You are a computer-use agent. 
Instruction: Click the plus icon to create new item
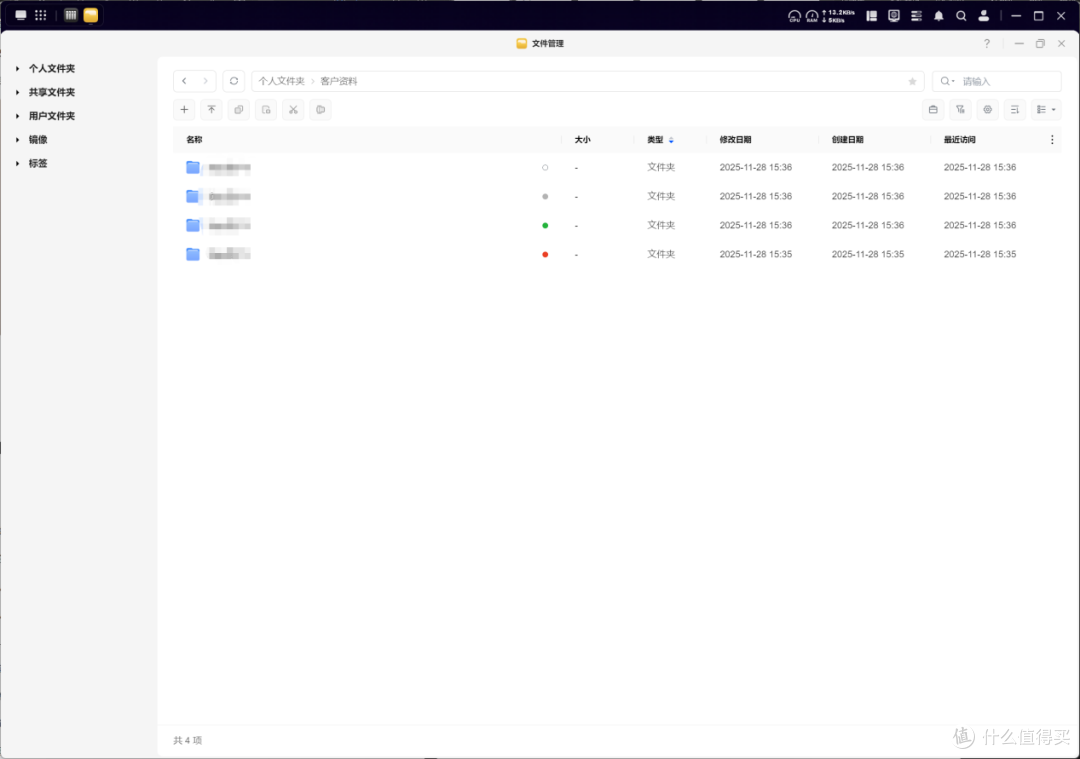coord(184,110)
